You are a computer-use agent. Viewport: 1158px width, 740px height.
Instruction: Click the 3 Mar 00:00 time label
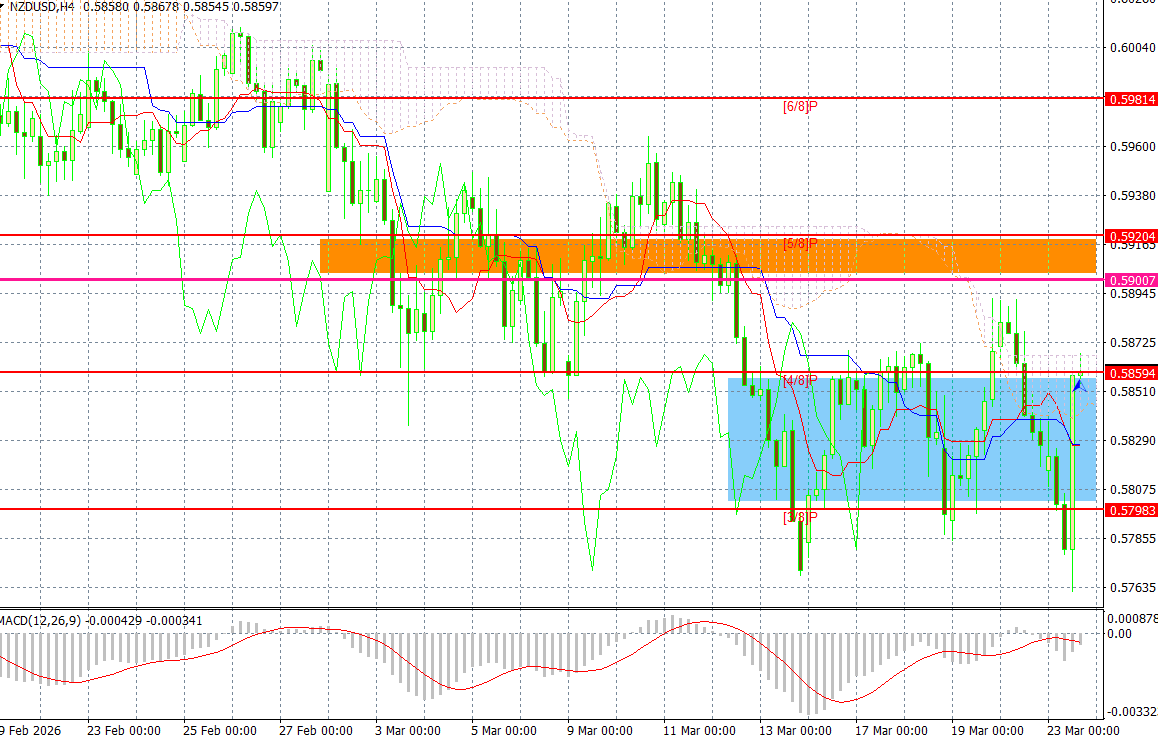coord(408,730)
